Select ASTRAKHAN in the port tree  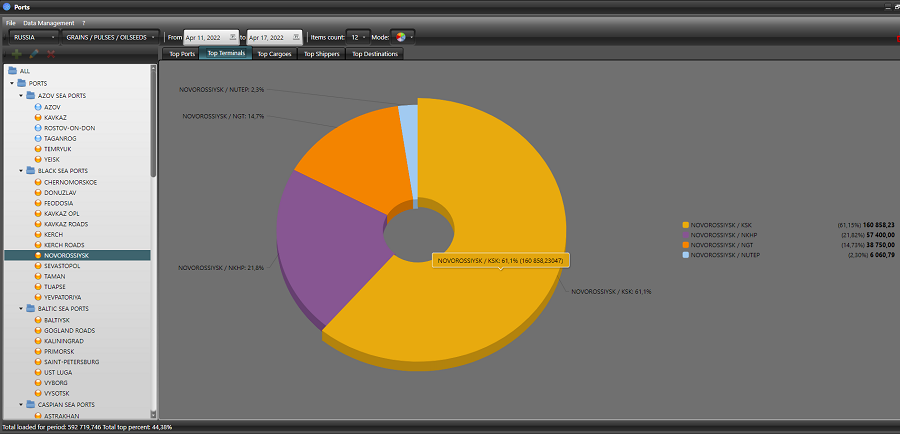pos(61,416)
